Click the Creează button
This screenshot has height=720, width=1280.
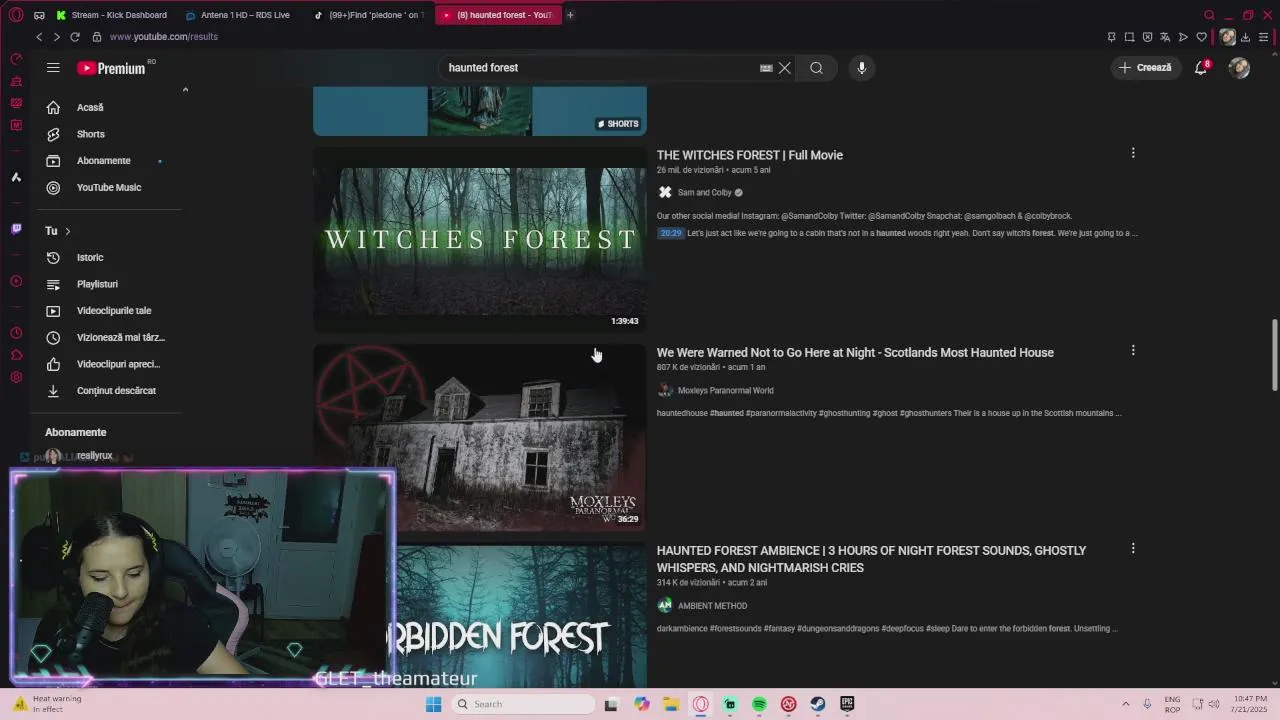(1145, 68)
